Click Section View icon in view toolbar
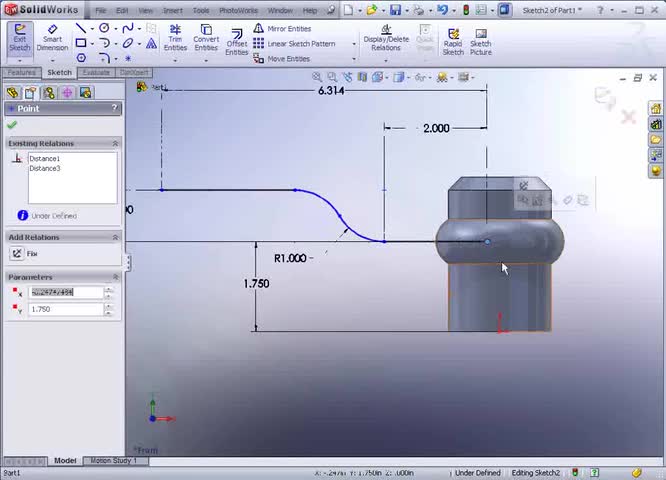Viewport: 666px width, 480px height. [362, 77]
